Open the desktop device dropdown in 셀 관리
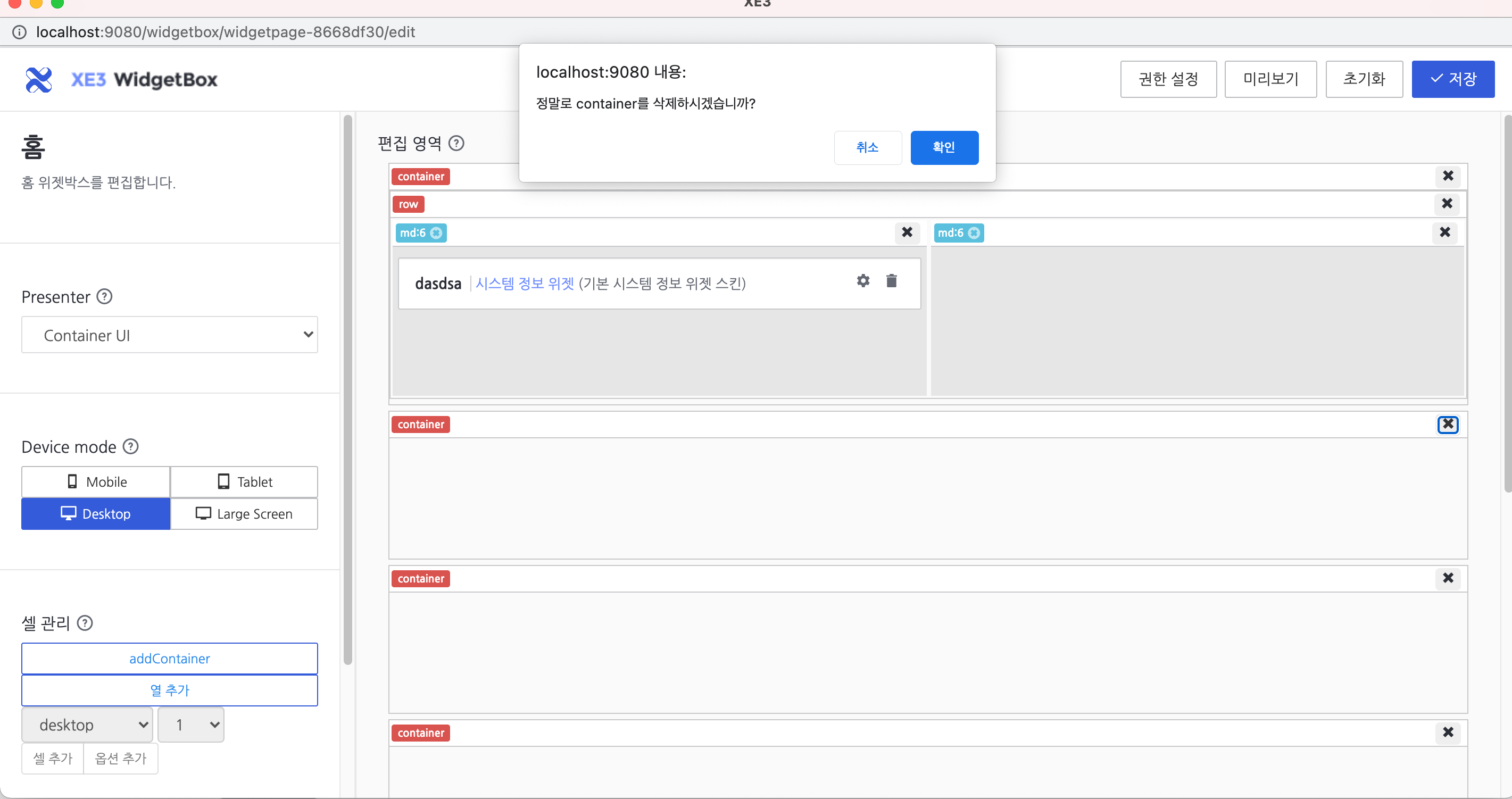Screen dimensions: 1512x799 tap(86, 725)
